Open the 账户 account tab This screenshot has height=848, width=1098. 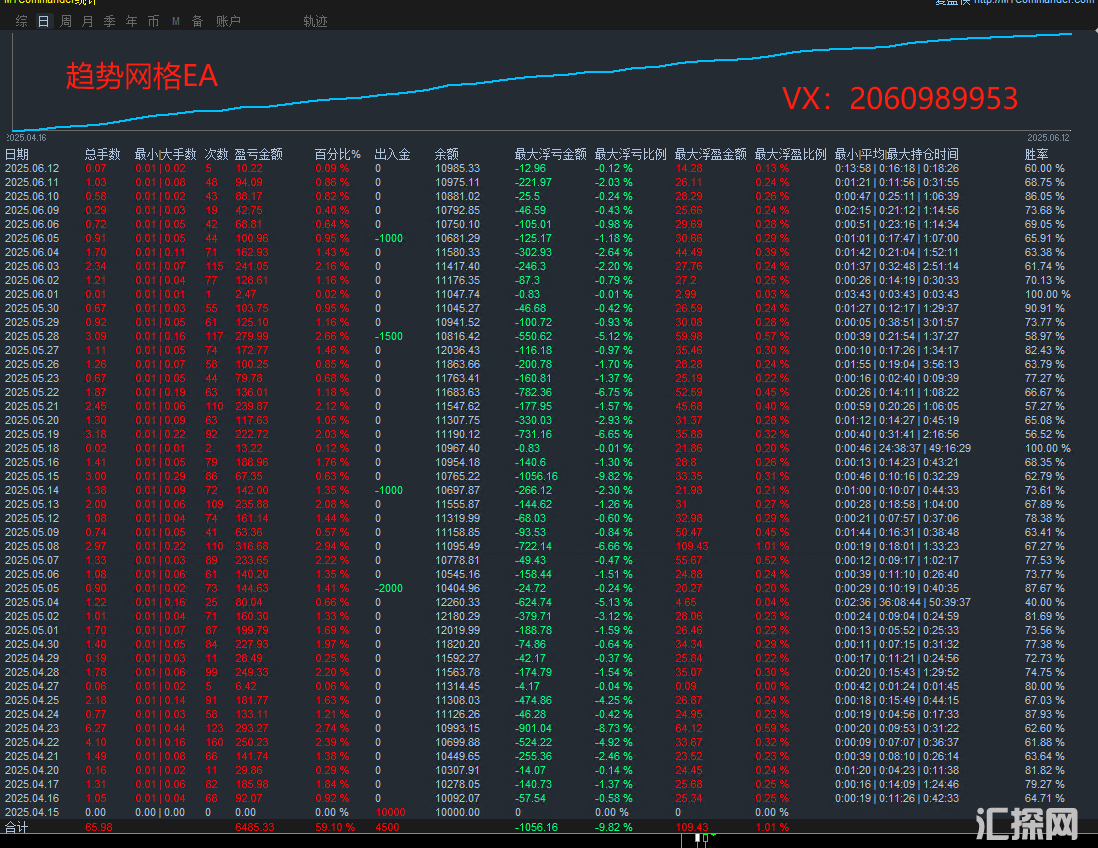228,21
